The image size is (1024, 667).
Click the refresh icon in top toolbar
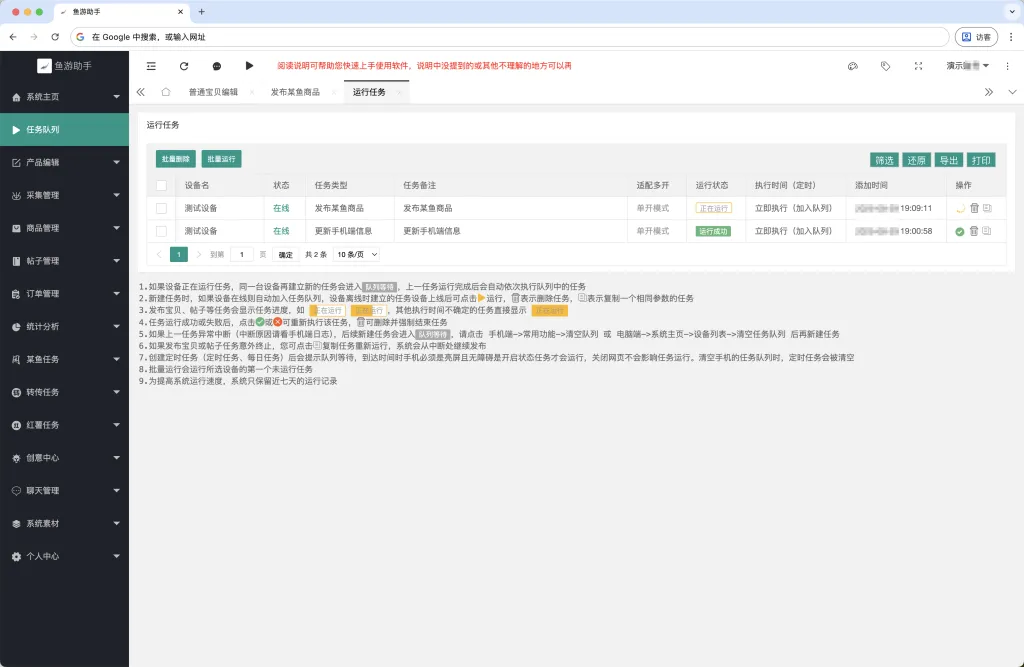click(184, 66)
